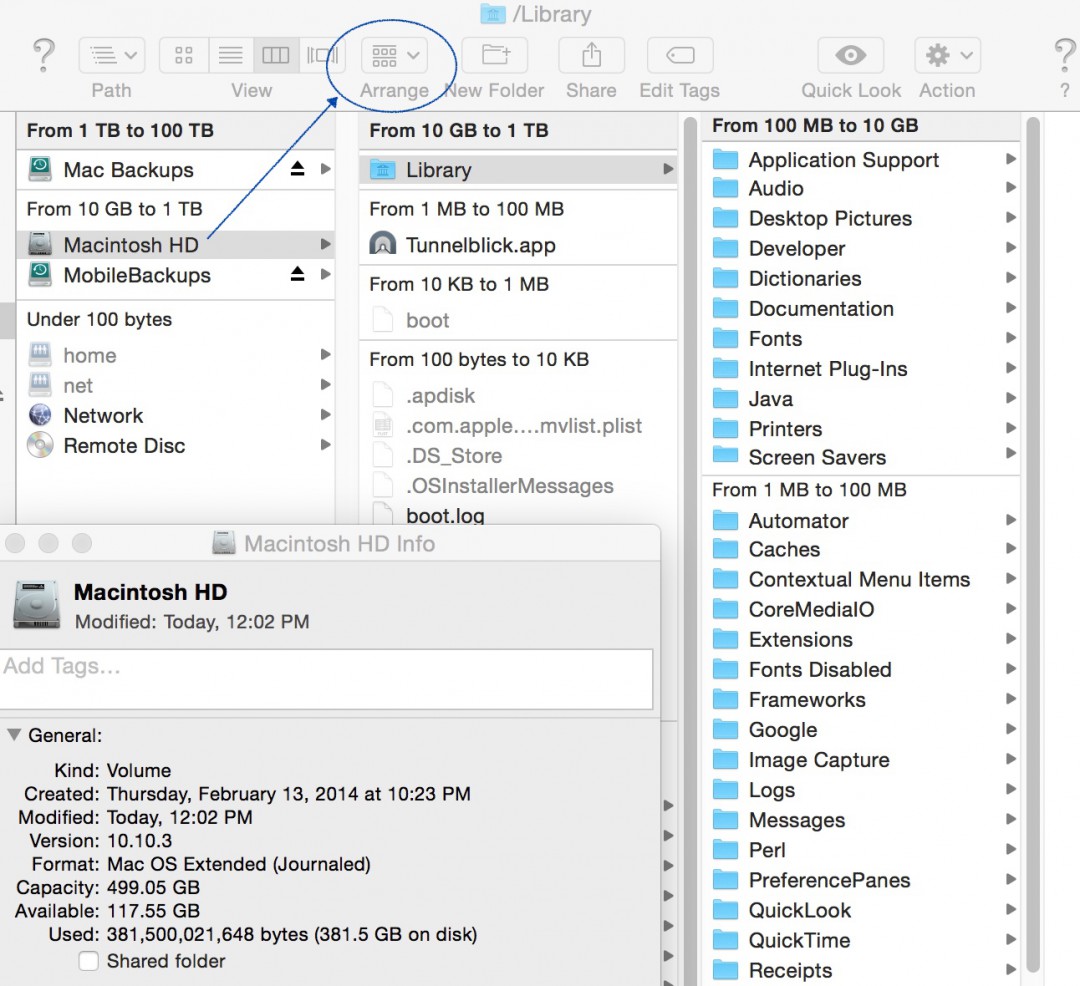Expand the Fonts folder arrow
Image resolution: width=1080 pixels, height=986 pixels.
[1010, 338]
